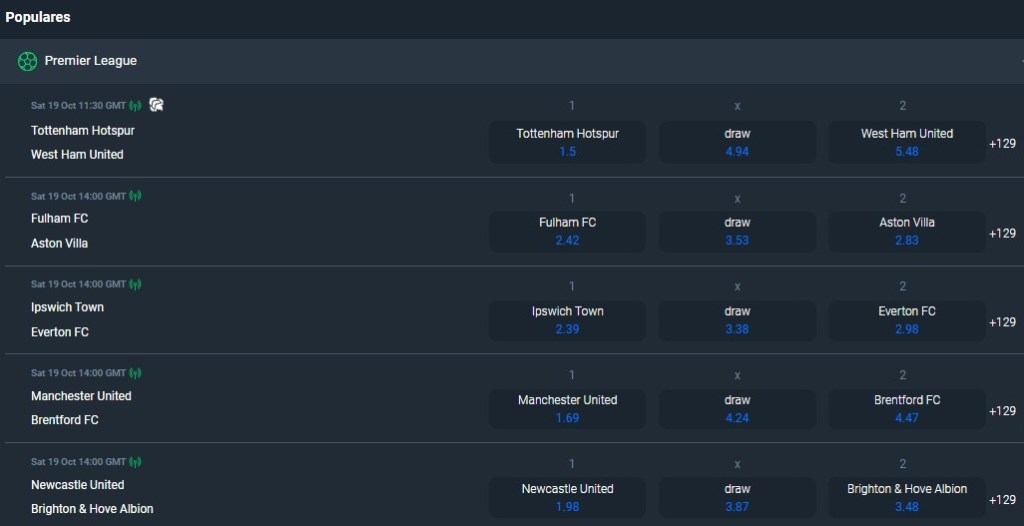Image resolution: width=1024 pixels, height=526 pixels.
Task: Expand +129 markets for Tottenham vs West Ham
Action: pyautogui.click(x=1002, y=144)
